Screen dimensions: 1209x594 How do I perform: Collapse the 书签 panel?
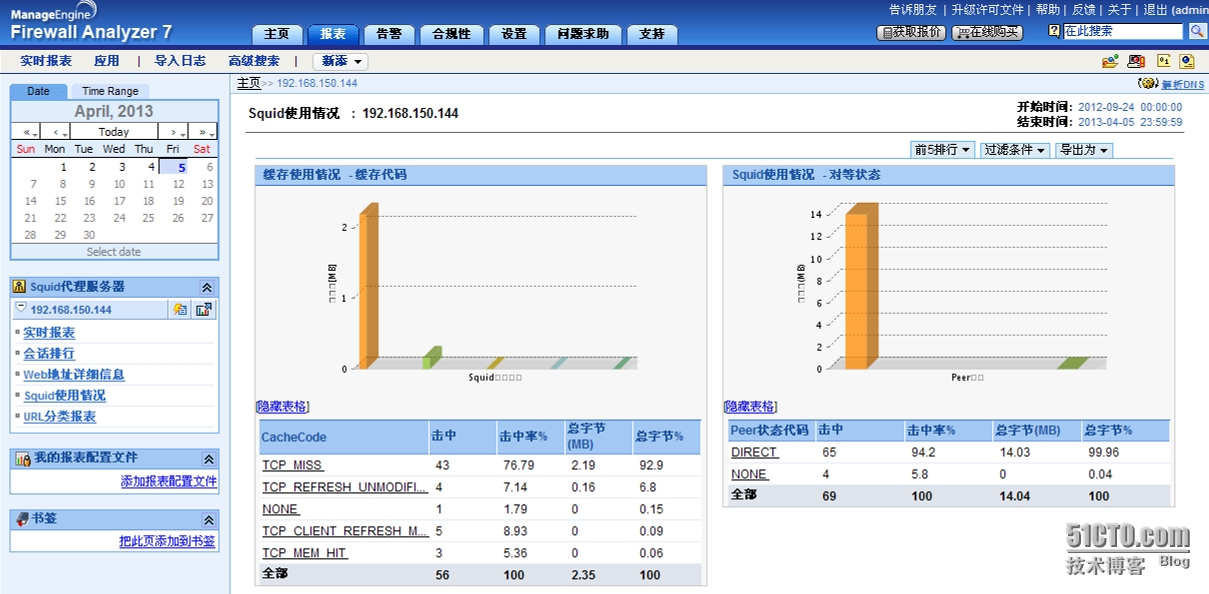point(208,520)
